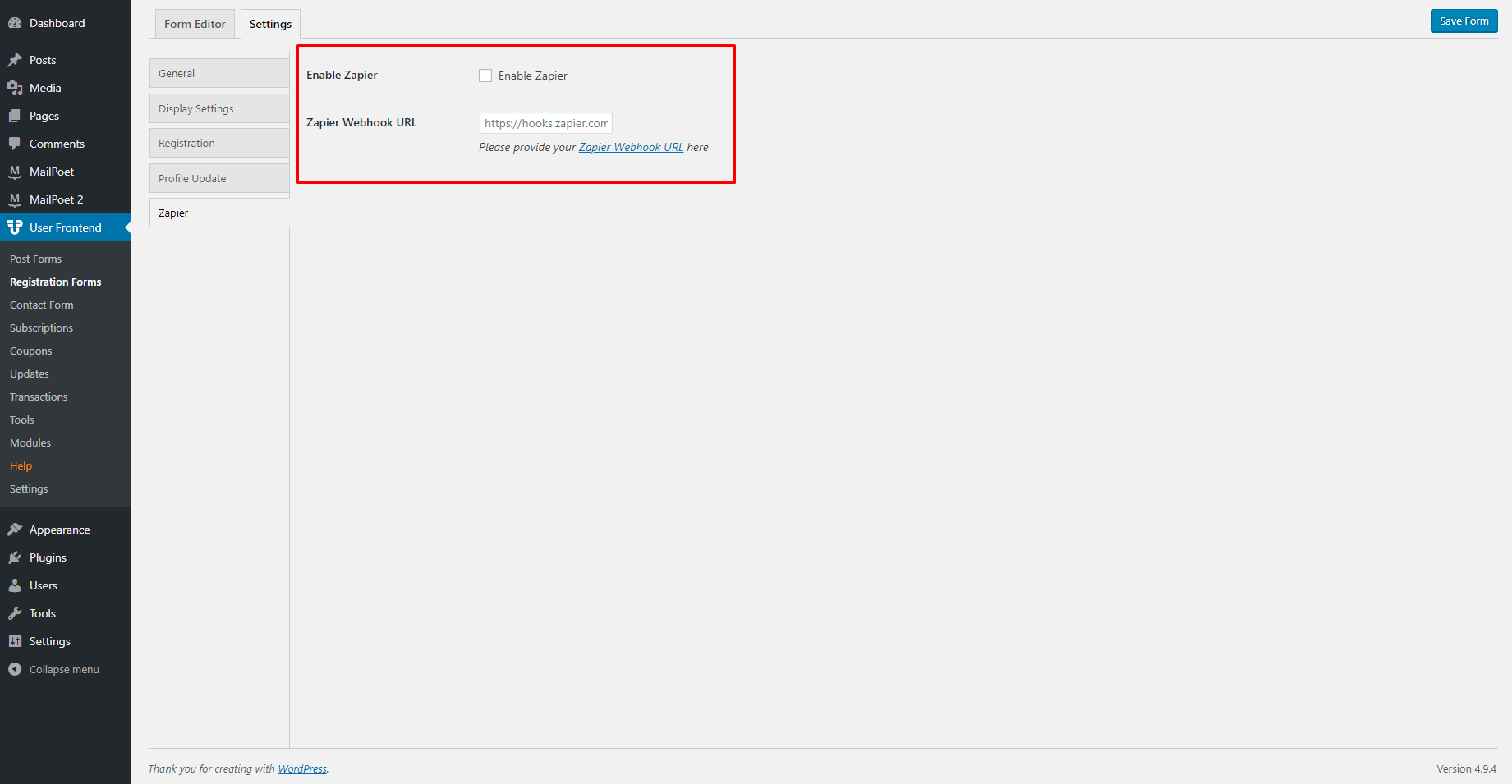Select the Zapier settings section
The image size is (1512, 784).
pos(219,213)
